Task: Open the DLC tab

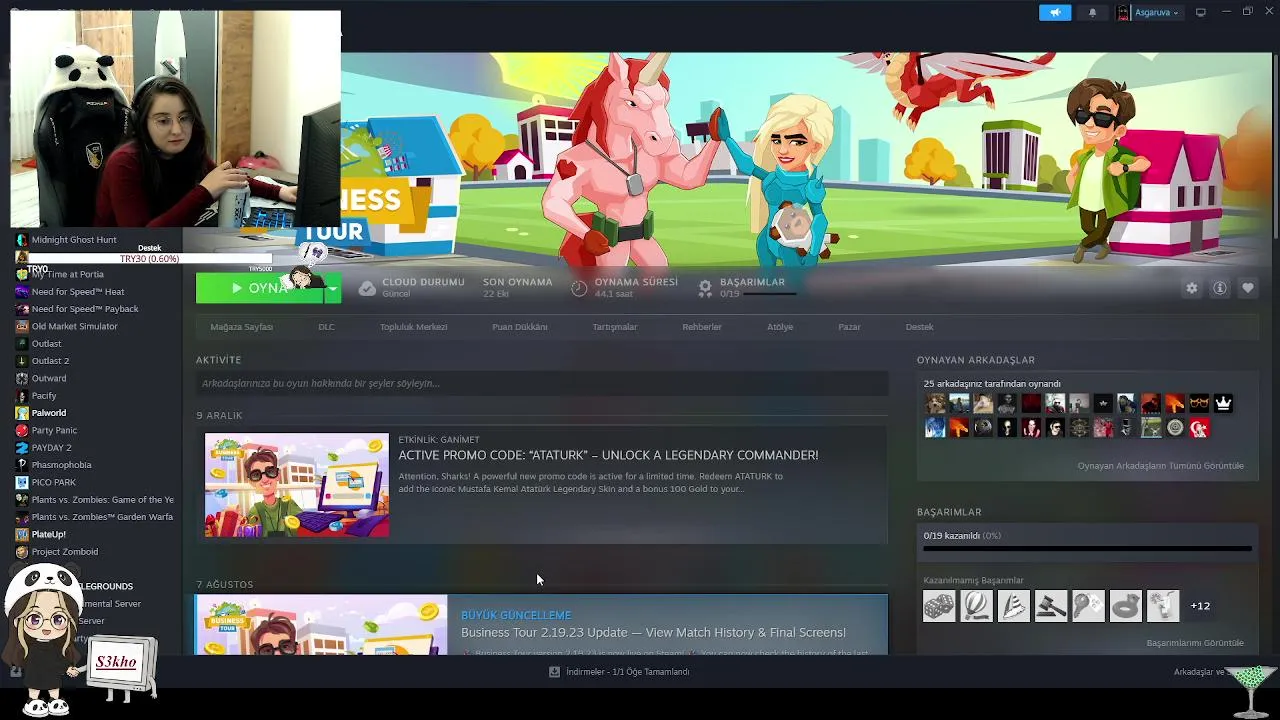Action: (326, 327)
